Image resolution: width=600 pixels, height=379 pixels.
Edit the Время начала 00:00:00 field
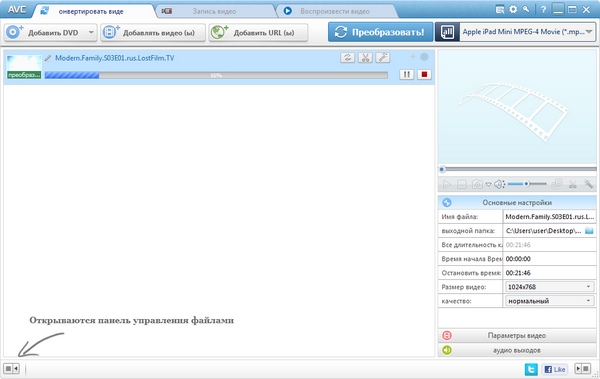tap(549, 259)
